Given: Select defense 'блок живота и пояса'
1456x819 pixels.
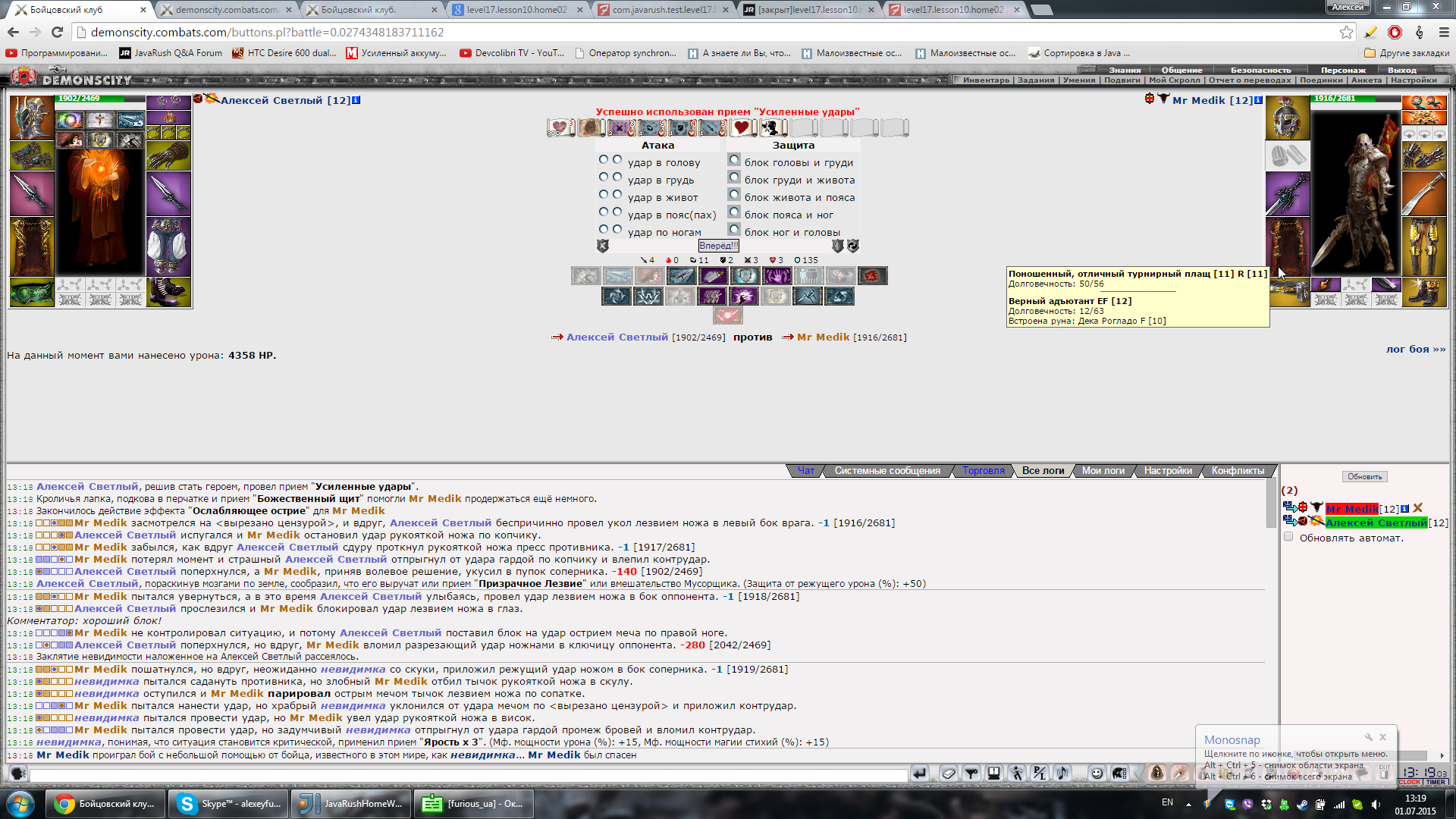Looking at the screenshot, I should 734,195.
